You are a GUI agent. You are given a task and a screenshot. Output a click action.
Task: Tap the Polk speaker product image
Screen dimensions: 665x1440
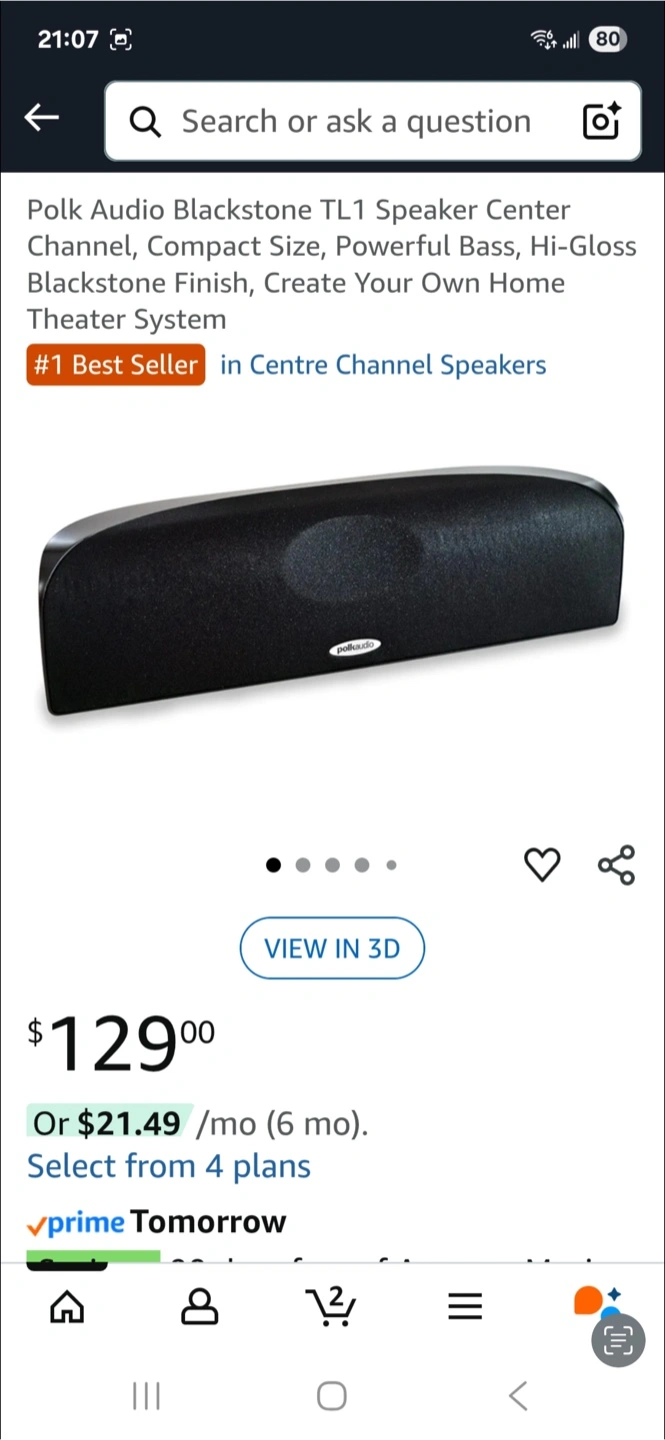click(x=332, y=590)
